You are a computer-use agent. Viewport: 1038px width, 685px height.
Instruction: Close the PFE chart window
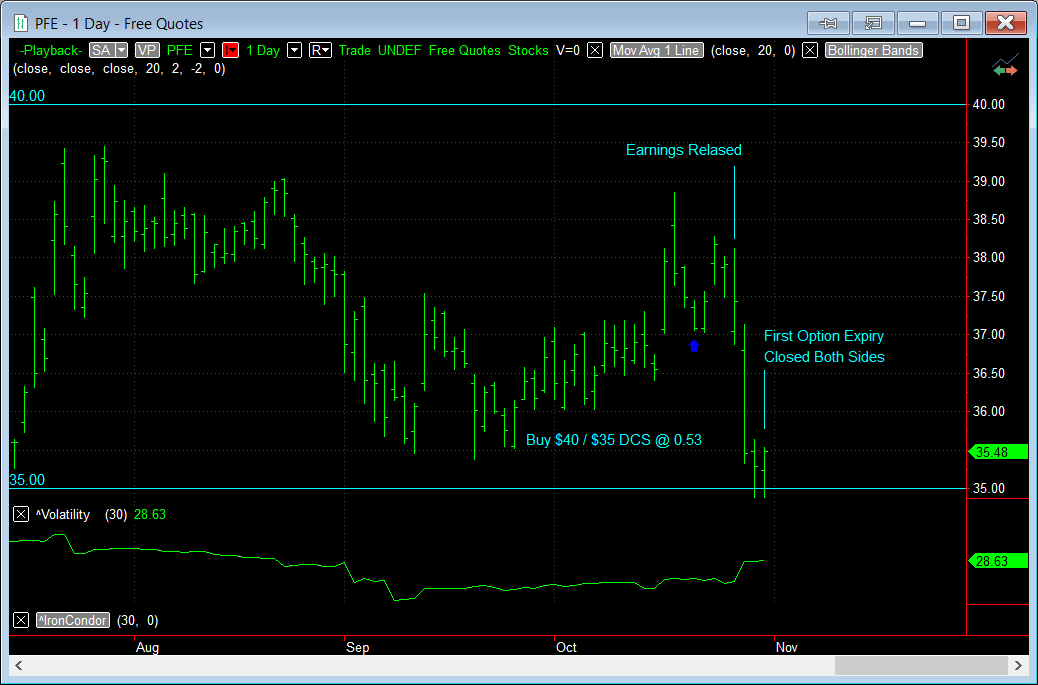(x=1005, y=23)
